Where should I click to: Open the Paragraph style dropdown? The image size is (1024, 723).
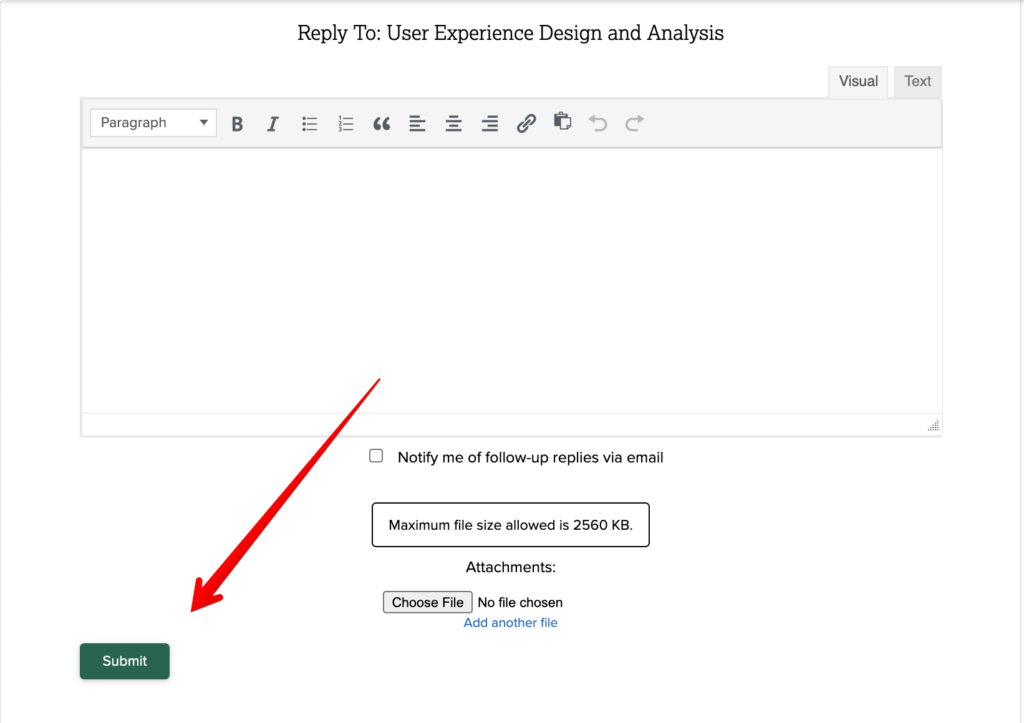(x=152, y=122)
